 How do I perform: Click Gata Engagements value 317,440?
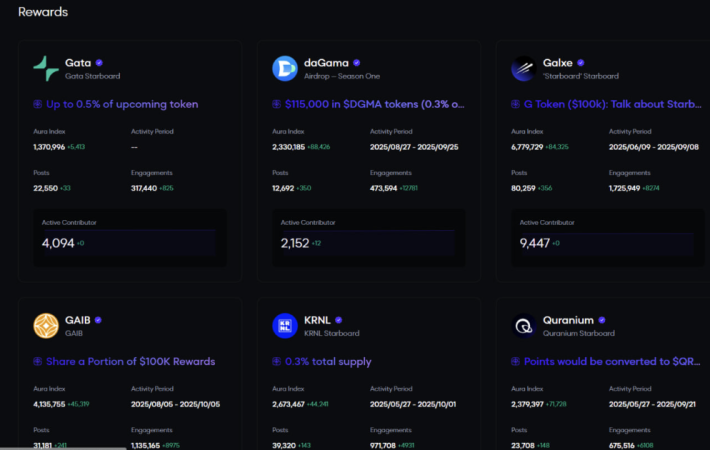tap(144, 188)
